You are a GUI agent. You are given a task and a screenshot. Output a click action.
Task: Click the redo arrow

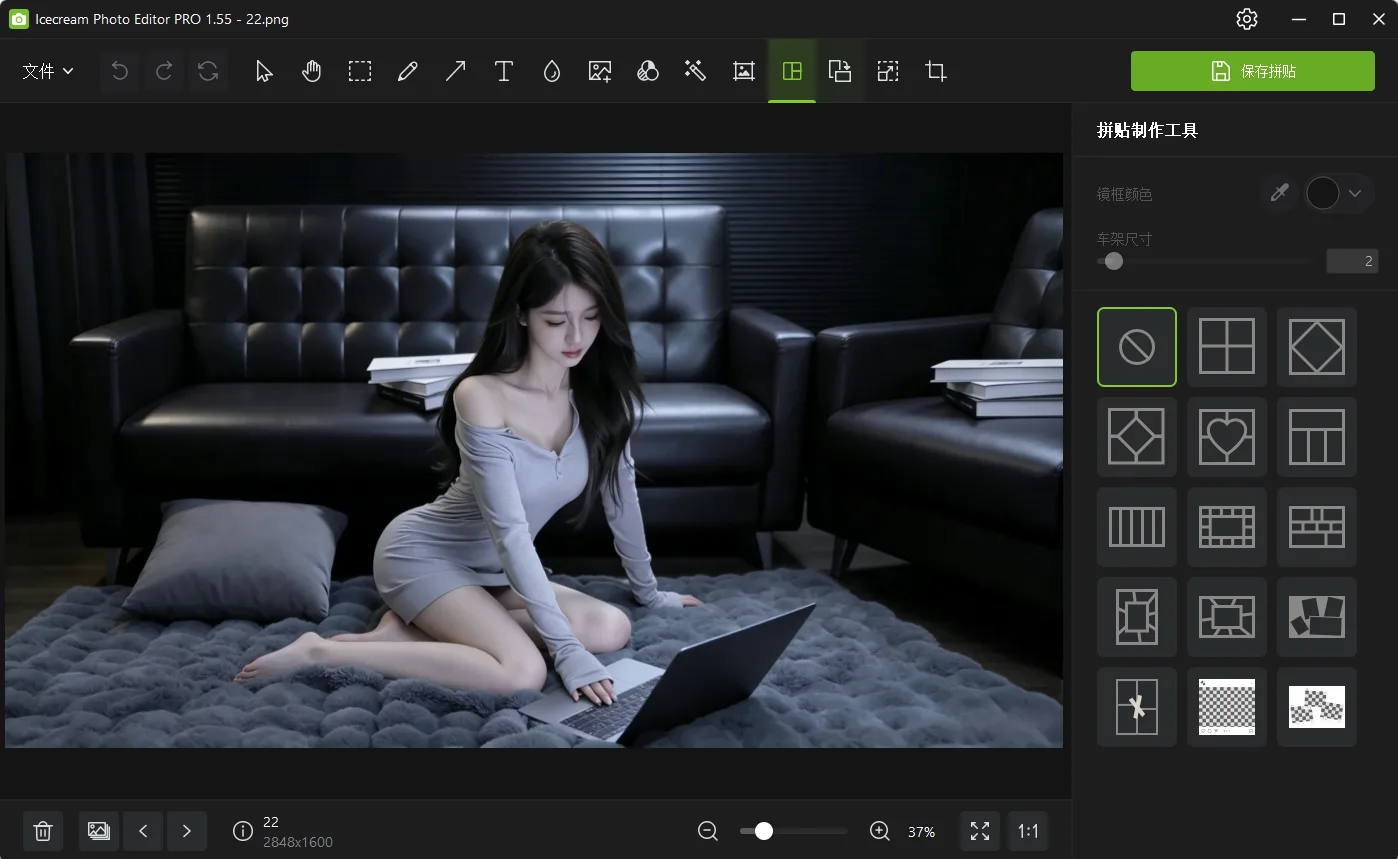(x=164, y=71)
